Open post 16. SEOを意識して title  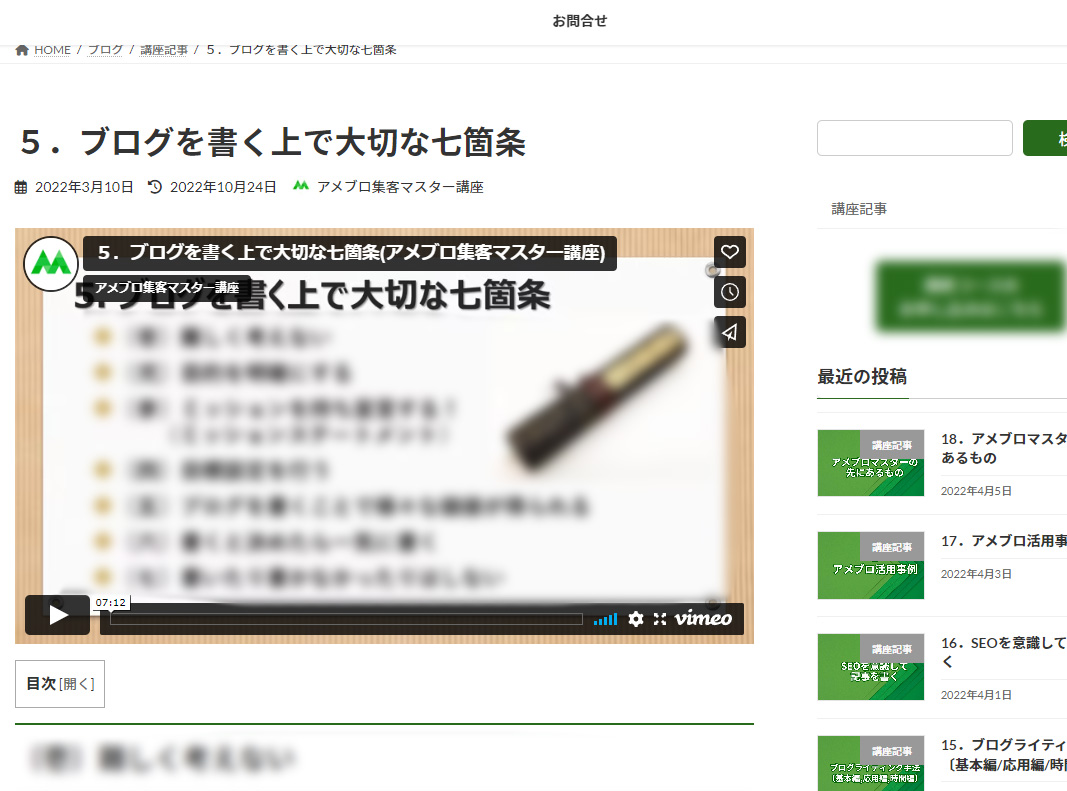tap(1004, 651)
